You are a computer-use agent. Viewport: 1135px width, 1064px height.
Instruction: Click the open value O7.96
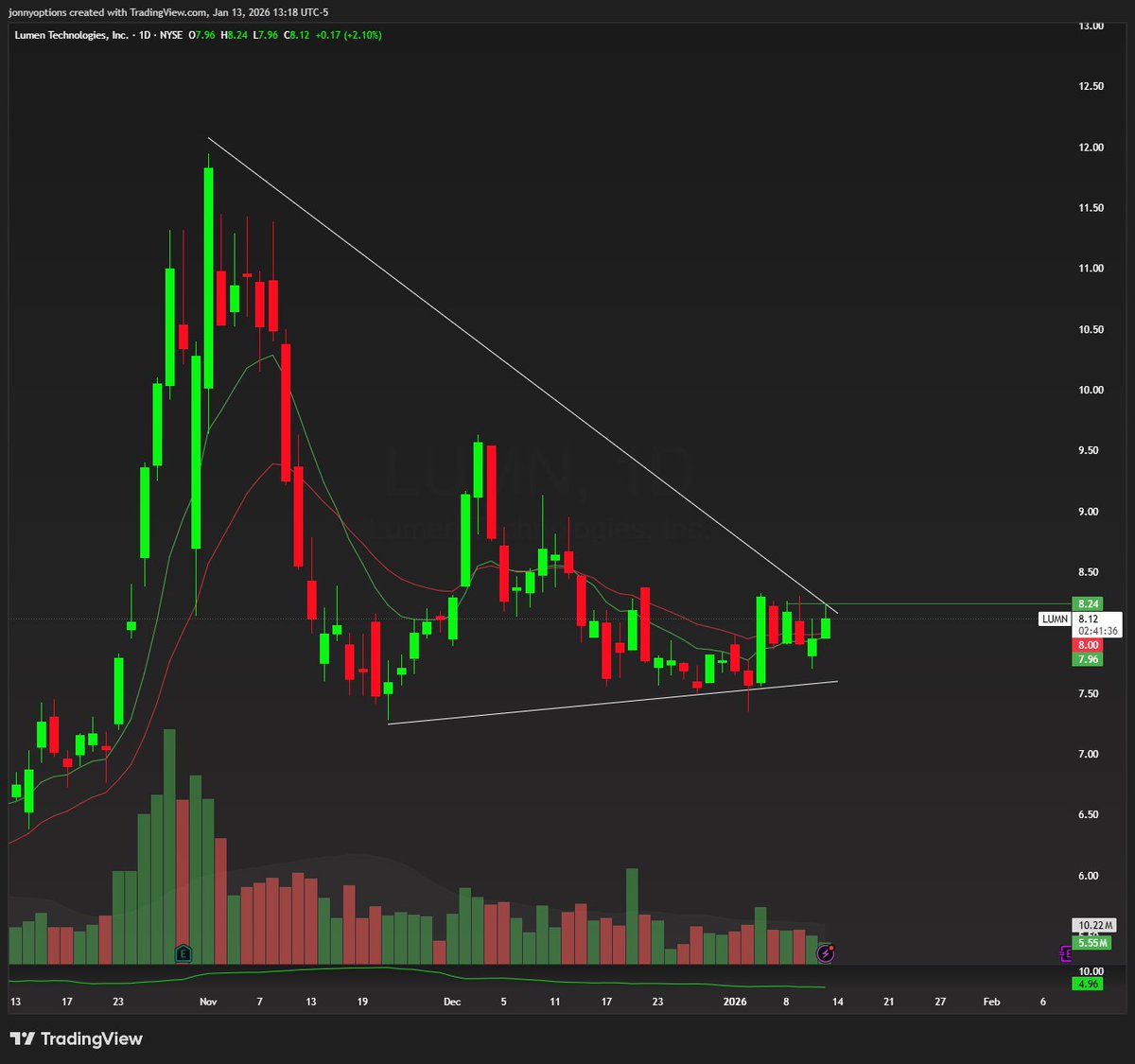[x=201, y=35]
